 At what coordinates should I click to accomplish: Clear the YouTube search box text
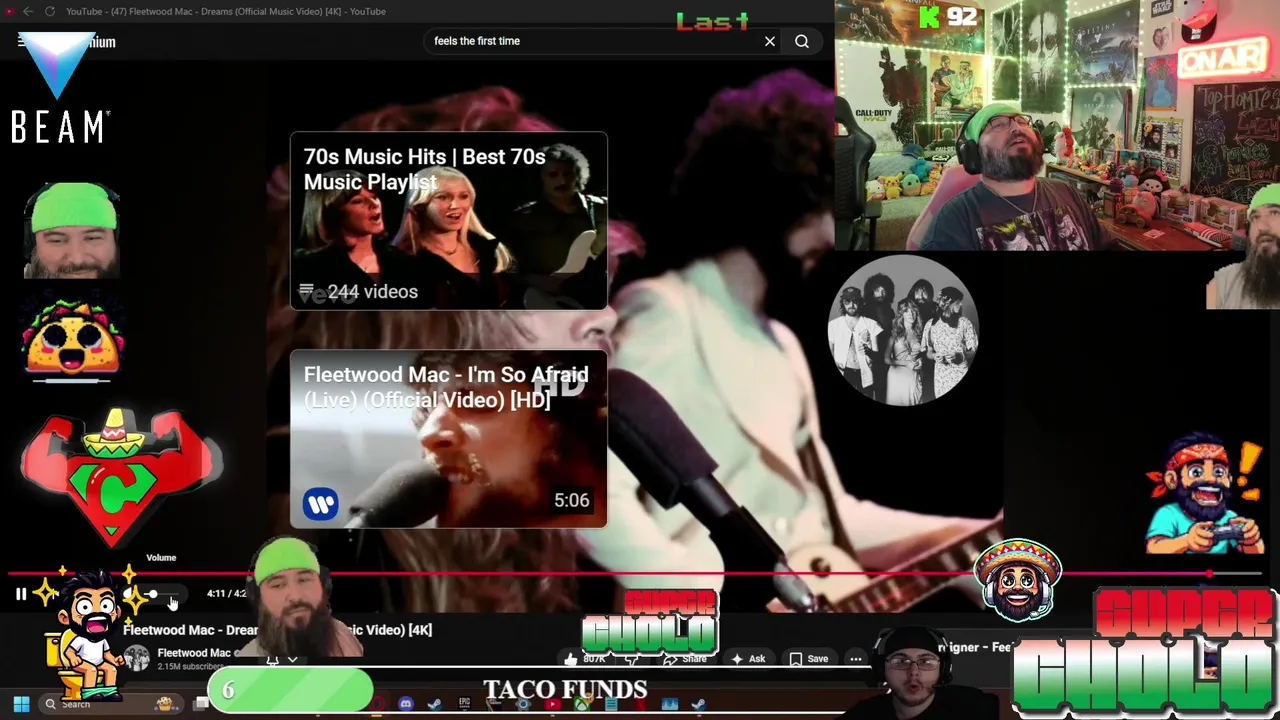point(770,41)
